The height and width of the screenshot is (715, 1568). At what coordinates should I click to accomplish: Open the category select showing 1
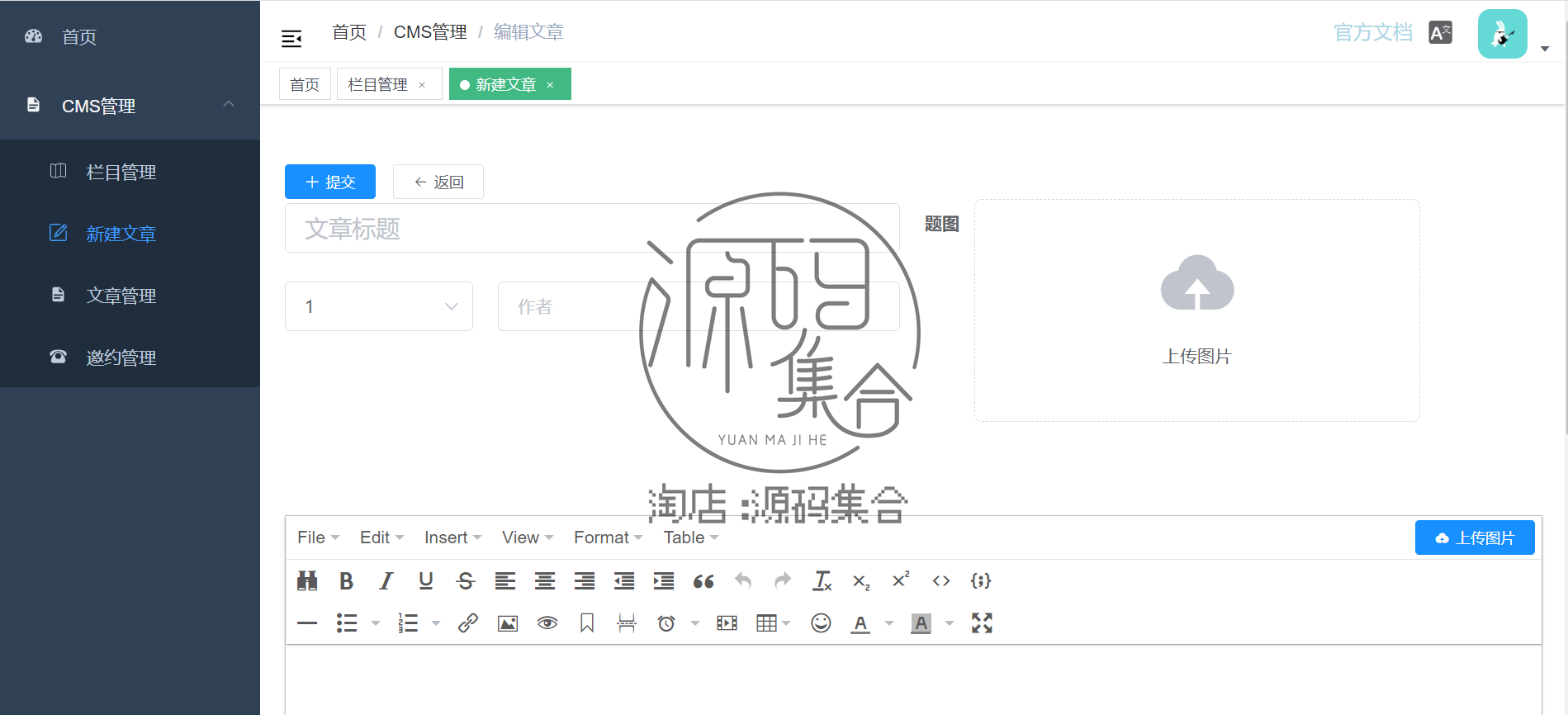pos(379,306)
